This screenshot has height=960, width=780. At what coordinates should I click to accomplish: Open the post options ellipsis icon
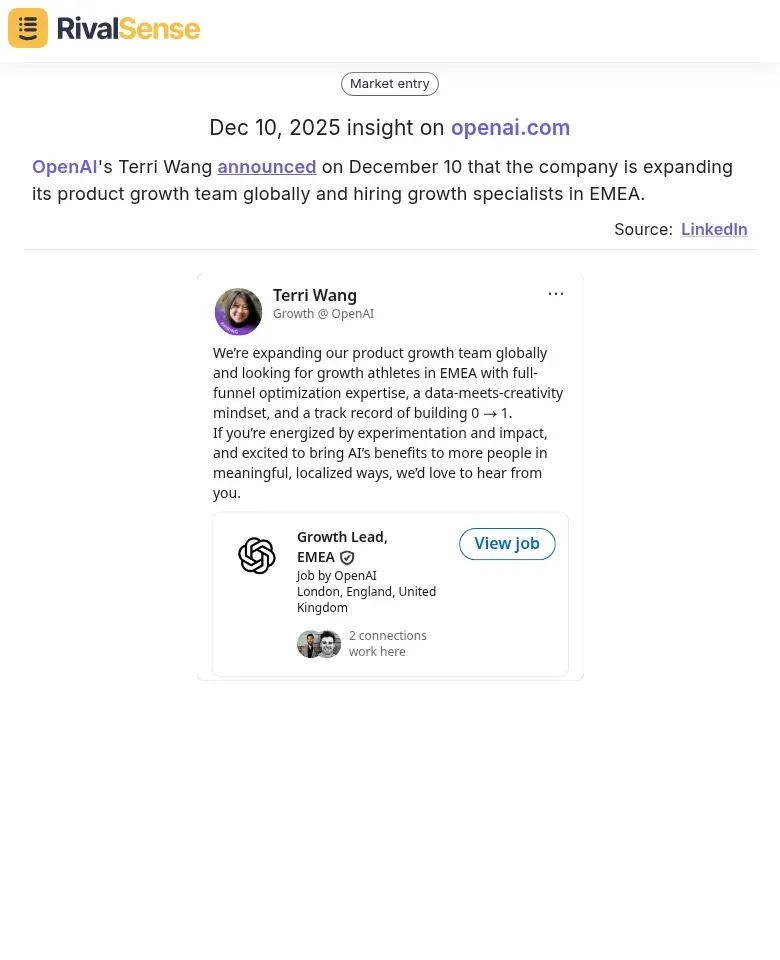(556, 293)
